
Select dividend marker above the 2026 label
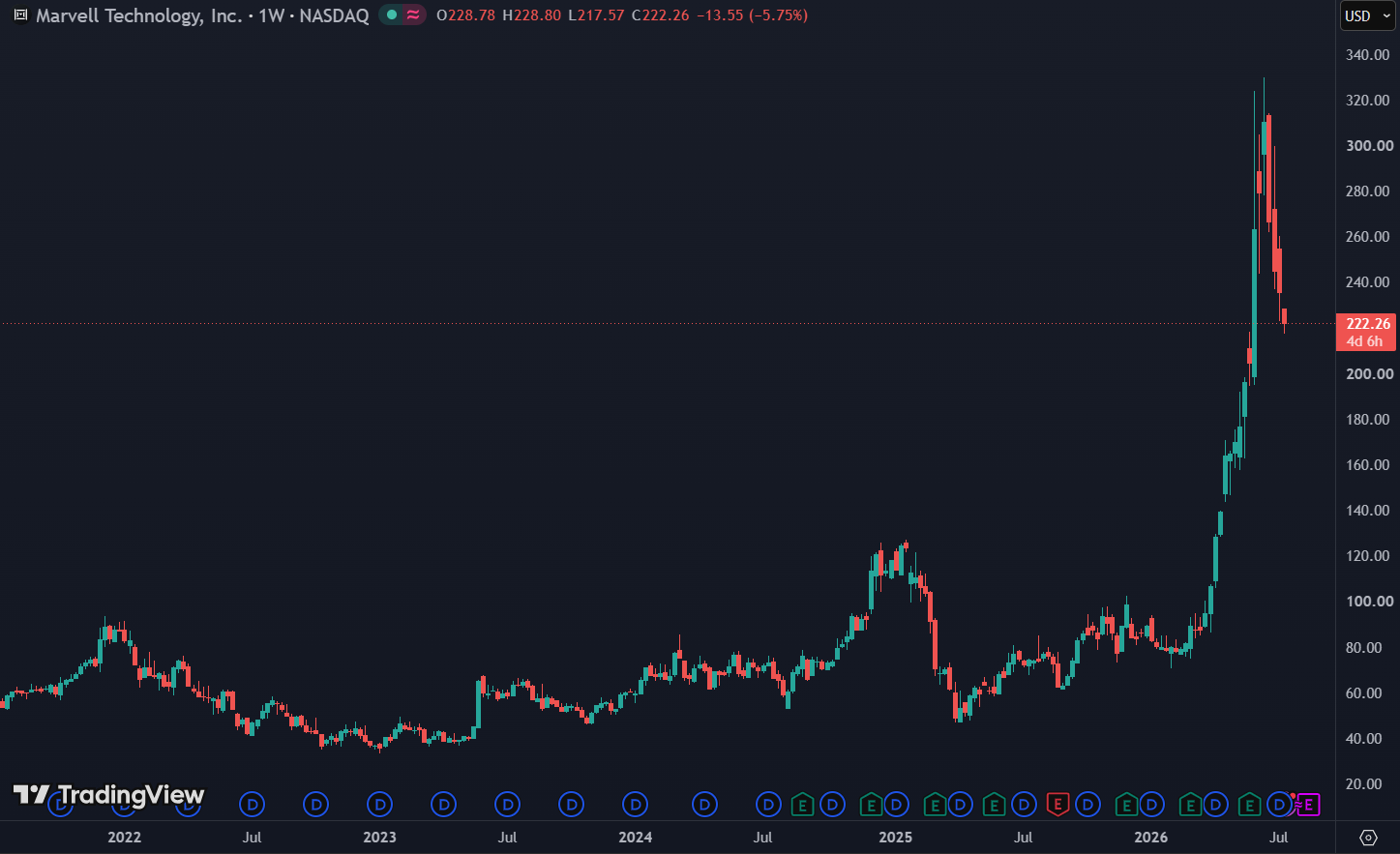coord(1151,804)
